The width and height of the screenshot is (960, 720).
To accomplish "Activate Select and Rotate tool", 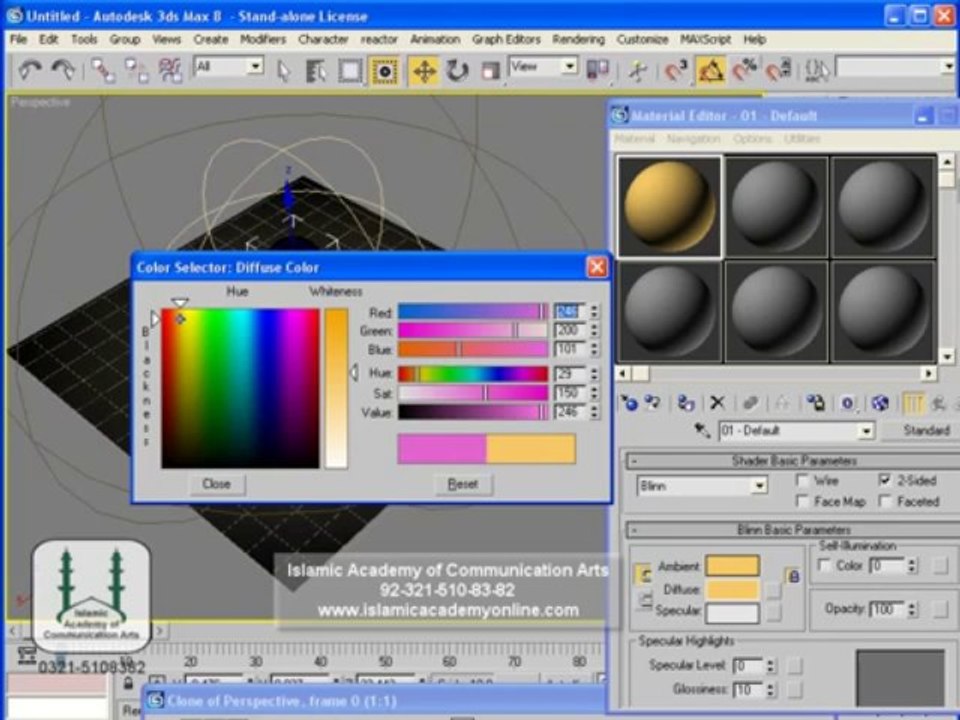I will 457,71.
